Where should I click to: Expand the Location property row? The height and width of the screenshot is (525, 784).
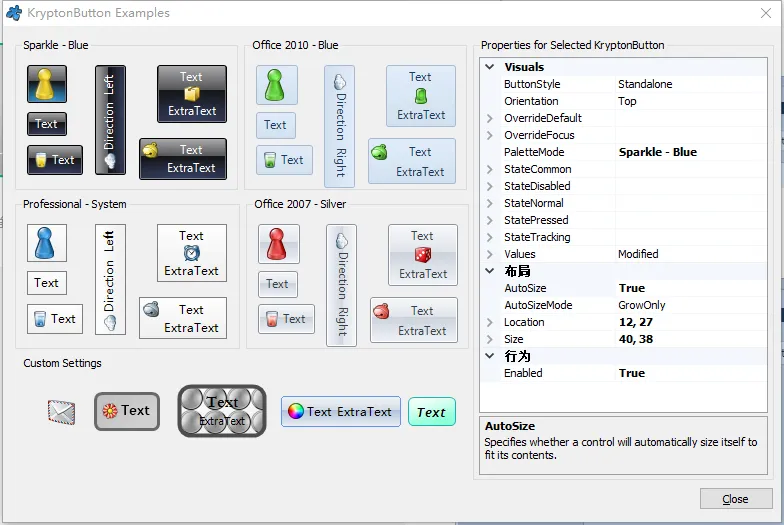tap(490, 322)
